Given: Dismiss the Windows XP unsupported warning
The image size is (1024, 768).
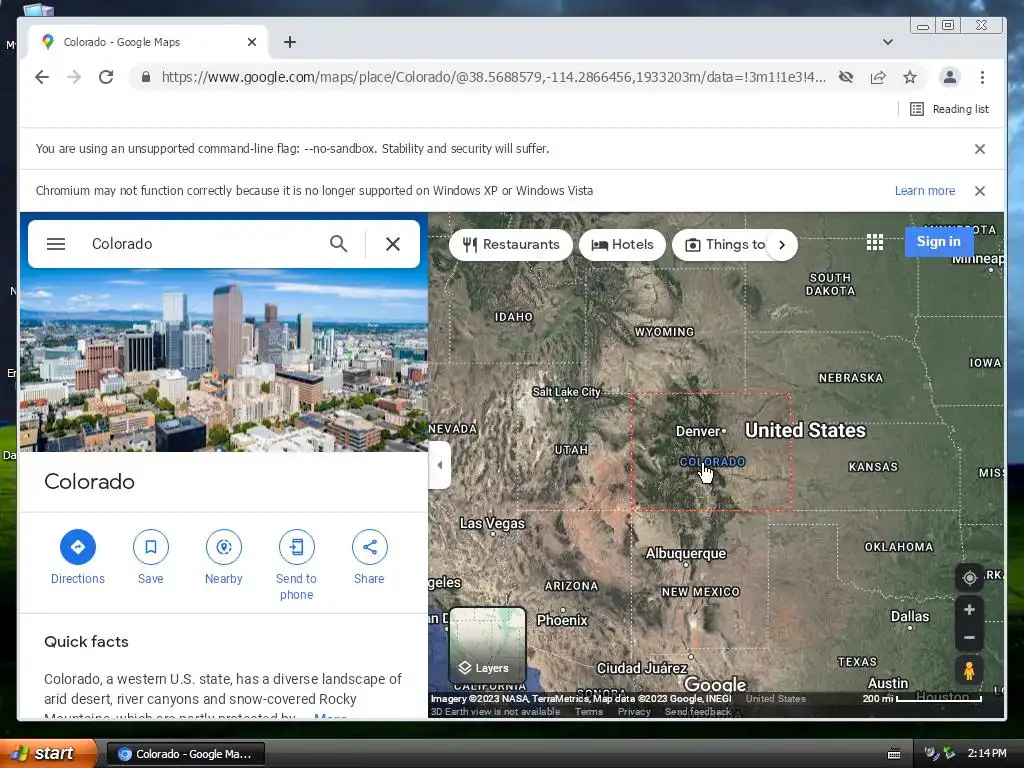Looking at the screenshot, I should click(x=980, y=191).
